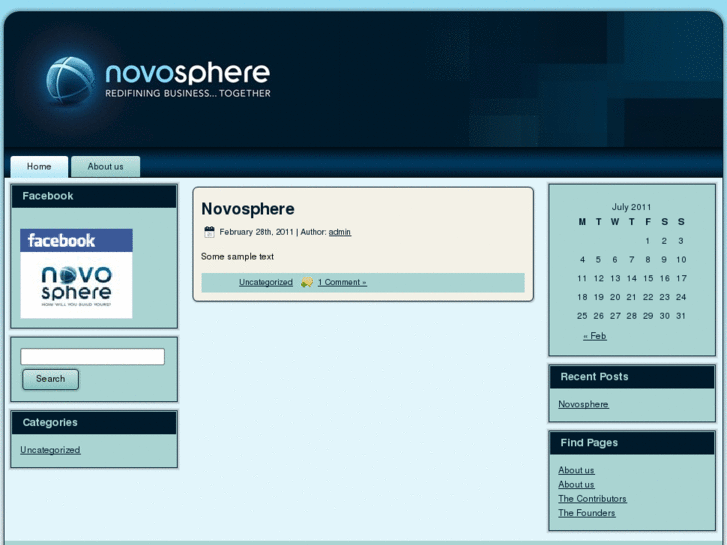The width and height of the screenshot is (727, 545).
Task: Click the Recent Posts widget heading
Action: tap(594, 377)
